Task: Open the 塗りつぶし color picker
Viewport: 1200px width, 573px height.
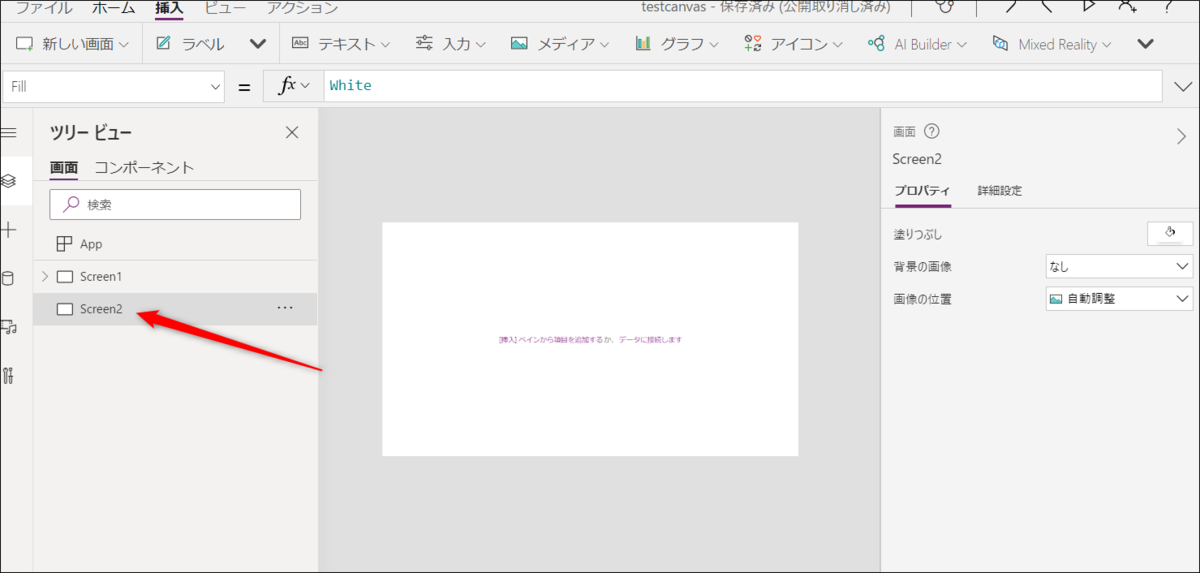Action: click(x=1169, y=233)
